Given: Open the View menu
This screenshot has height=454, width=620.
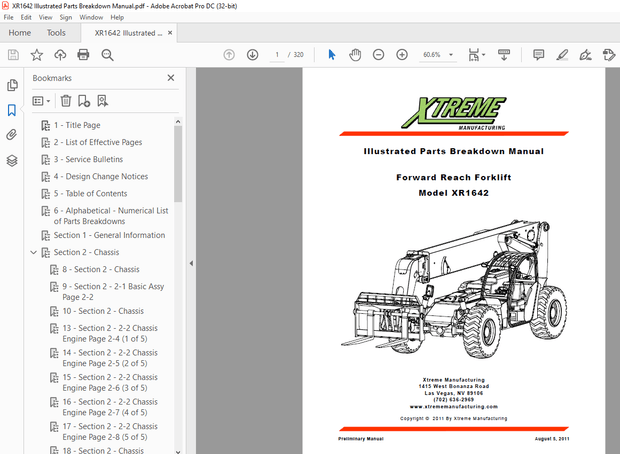Looking at the screenshot, I should pyautogui.click(x=45, y=17).
